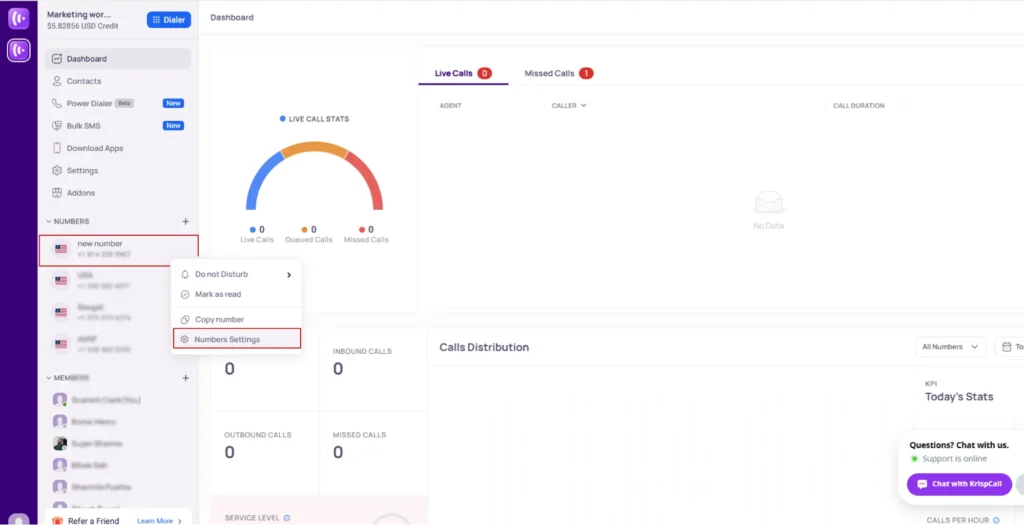Click the gear icon by Numbers Settings
Image resolution: width=1024 pixels, height=525 pixels.
(185, 340)
